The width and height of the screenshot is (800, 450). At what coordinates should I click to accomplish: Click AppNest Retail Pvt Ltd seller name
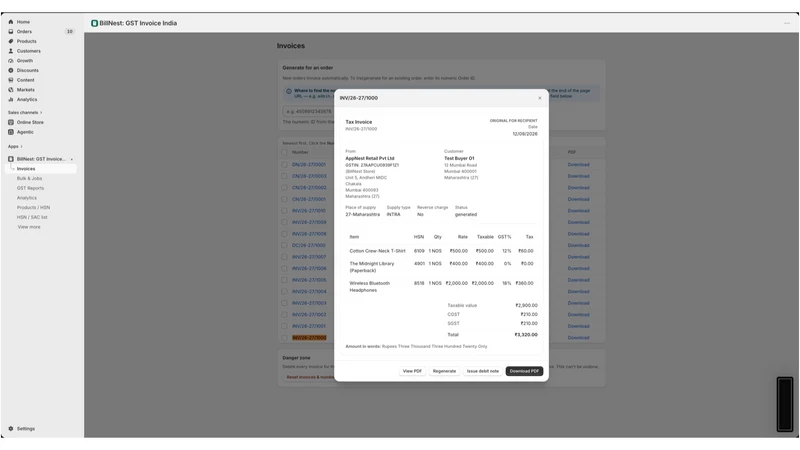click(370, 158)
